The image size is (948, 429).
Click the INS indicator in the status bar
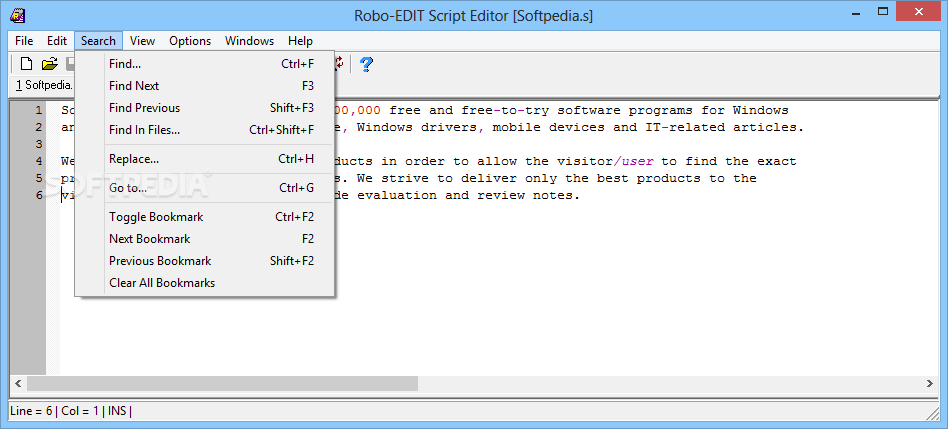pyautogui.click(x=118, y=411)
